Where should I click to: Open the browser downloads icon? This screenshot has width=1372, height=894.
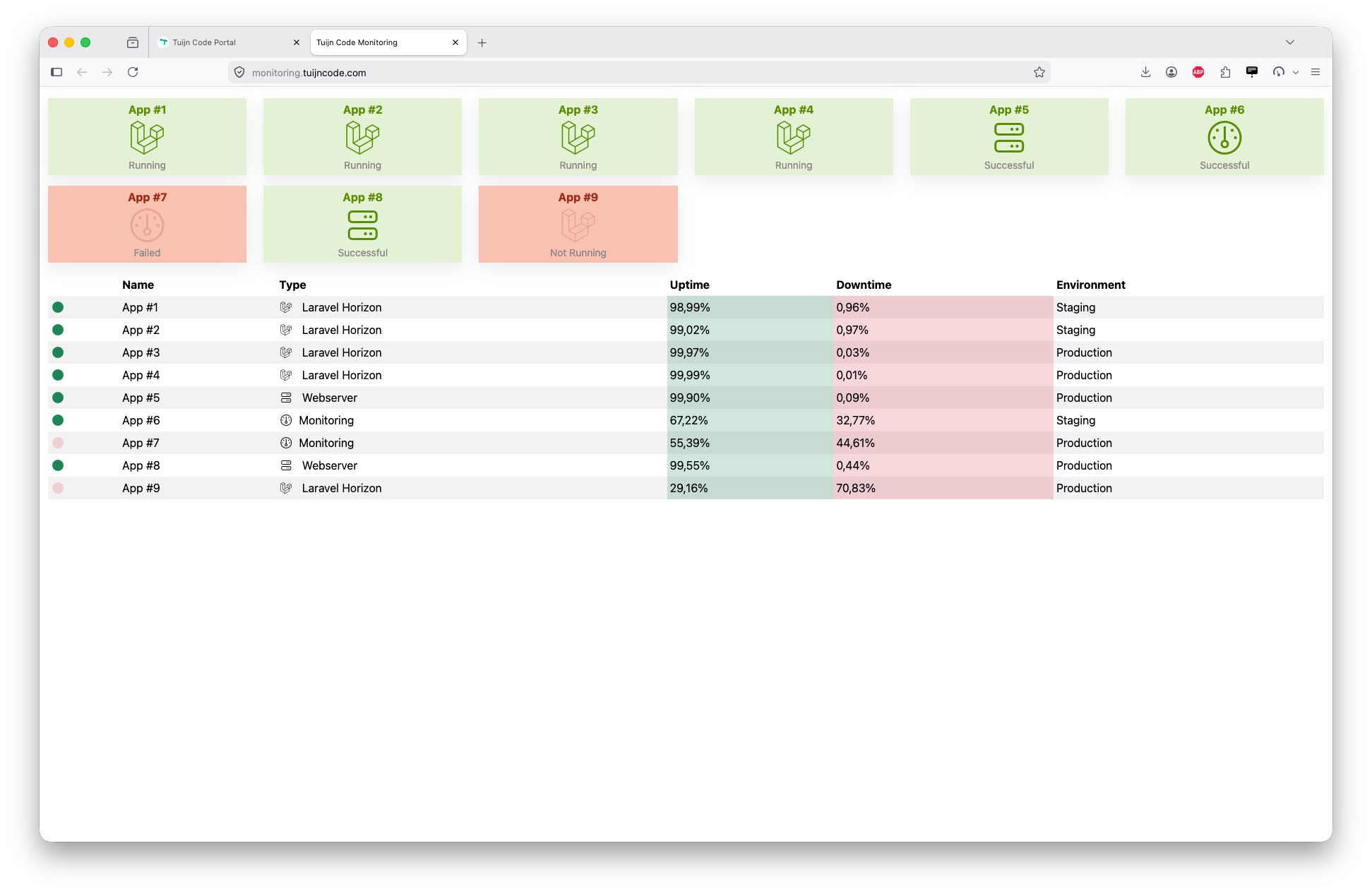click(1145, 72)
